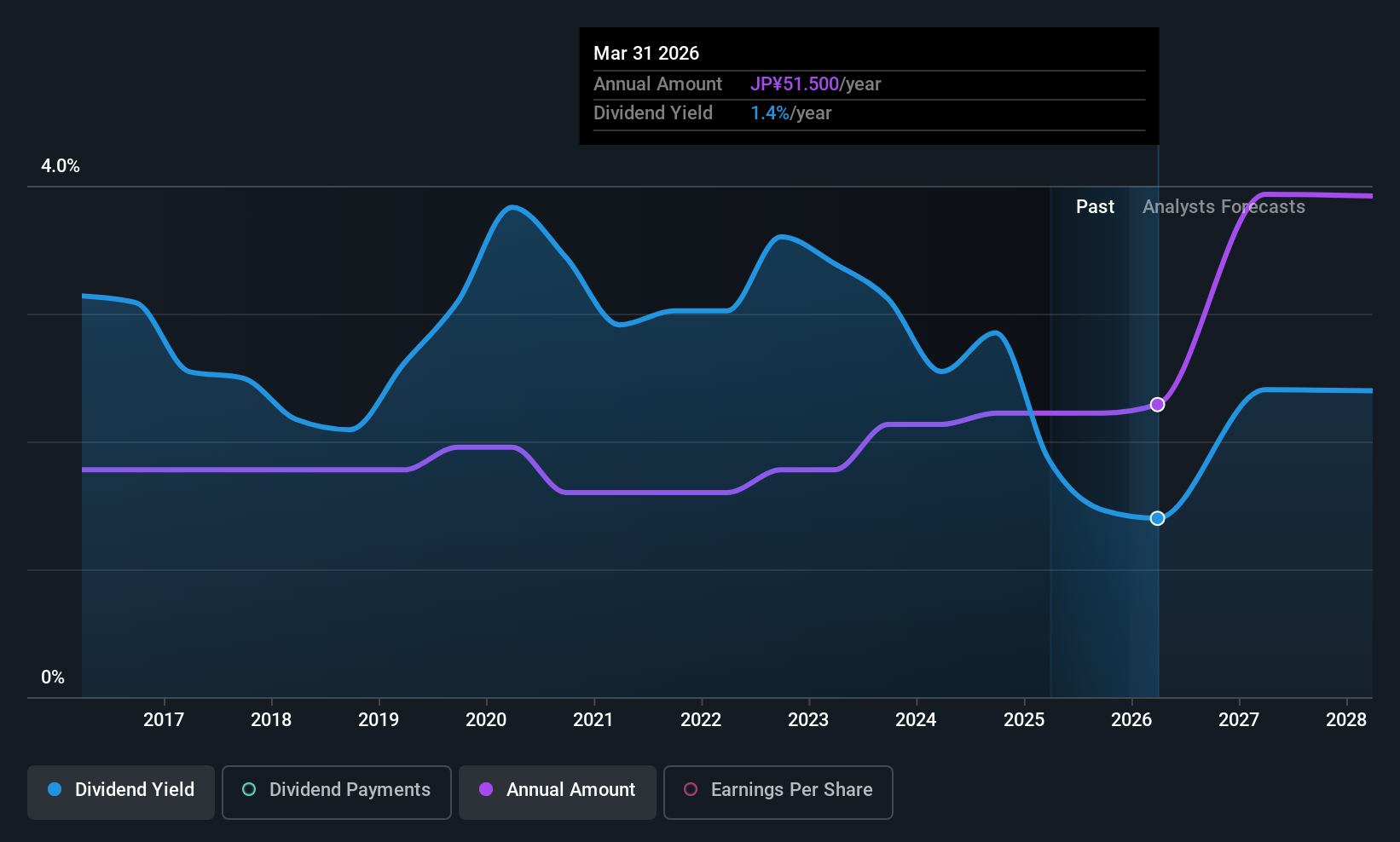Toggle the Annual Amount legend button

558,793
